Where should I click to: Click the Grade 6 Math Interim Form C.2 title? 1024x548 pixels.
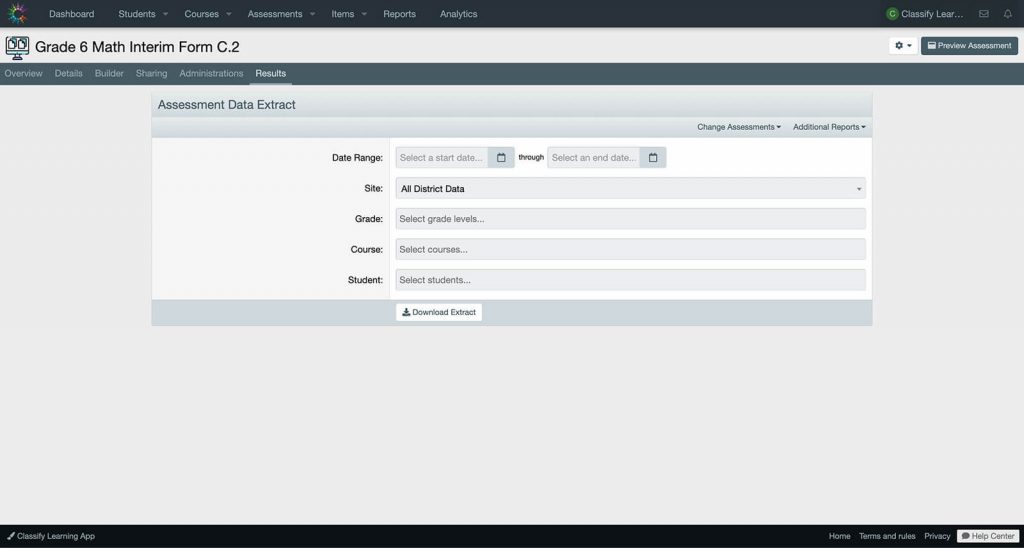coord(137,47)
